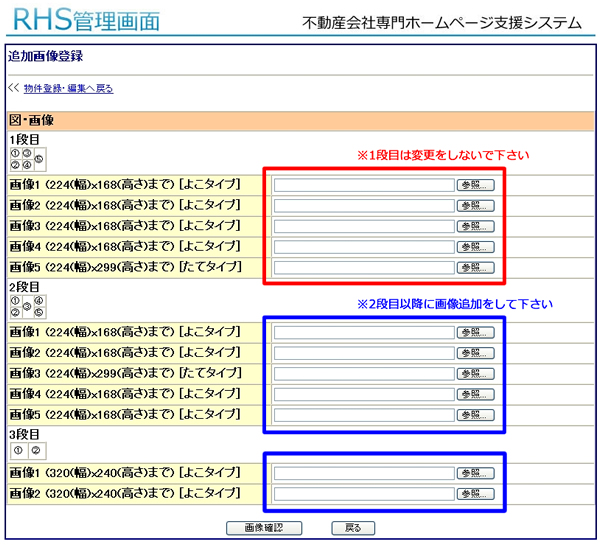This screenshot has height=545, width=600.
Task: Click the RHS管理画面 logo
Action: [86, 19]
